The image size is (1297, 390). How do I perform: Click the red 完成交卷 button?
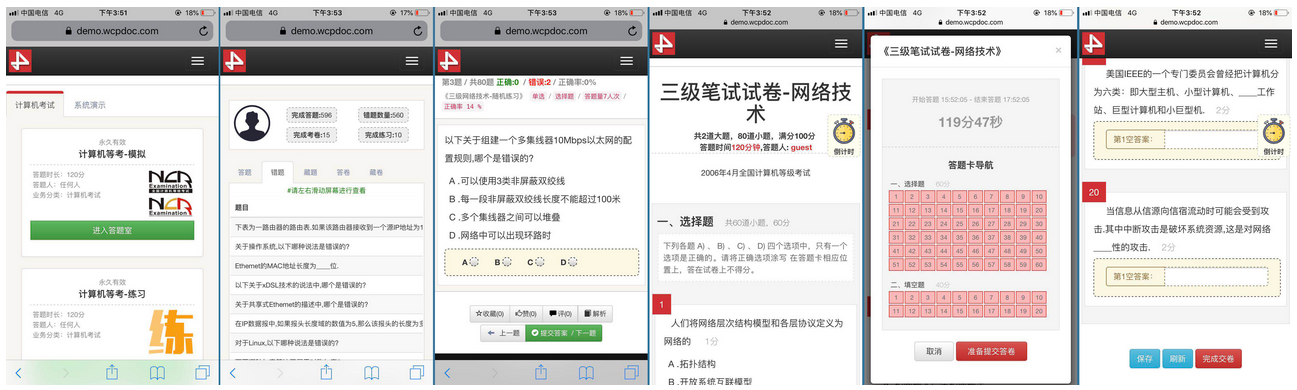pyautogui.click(x=1218, y=359)
